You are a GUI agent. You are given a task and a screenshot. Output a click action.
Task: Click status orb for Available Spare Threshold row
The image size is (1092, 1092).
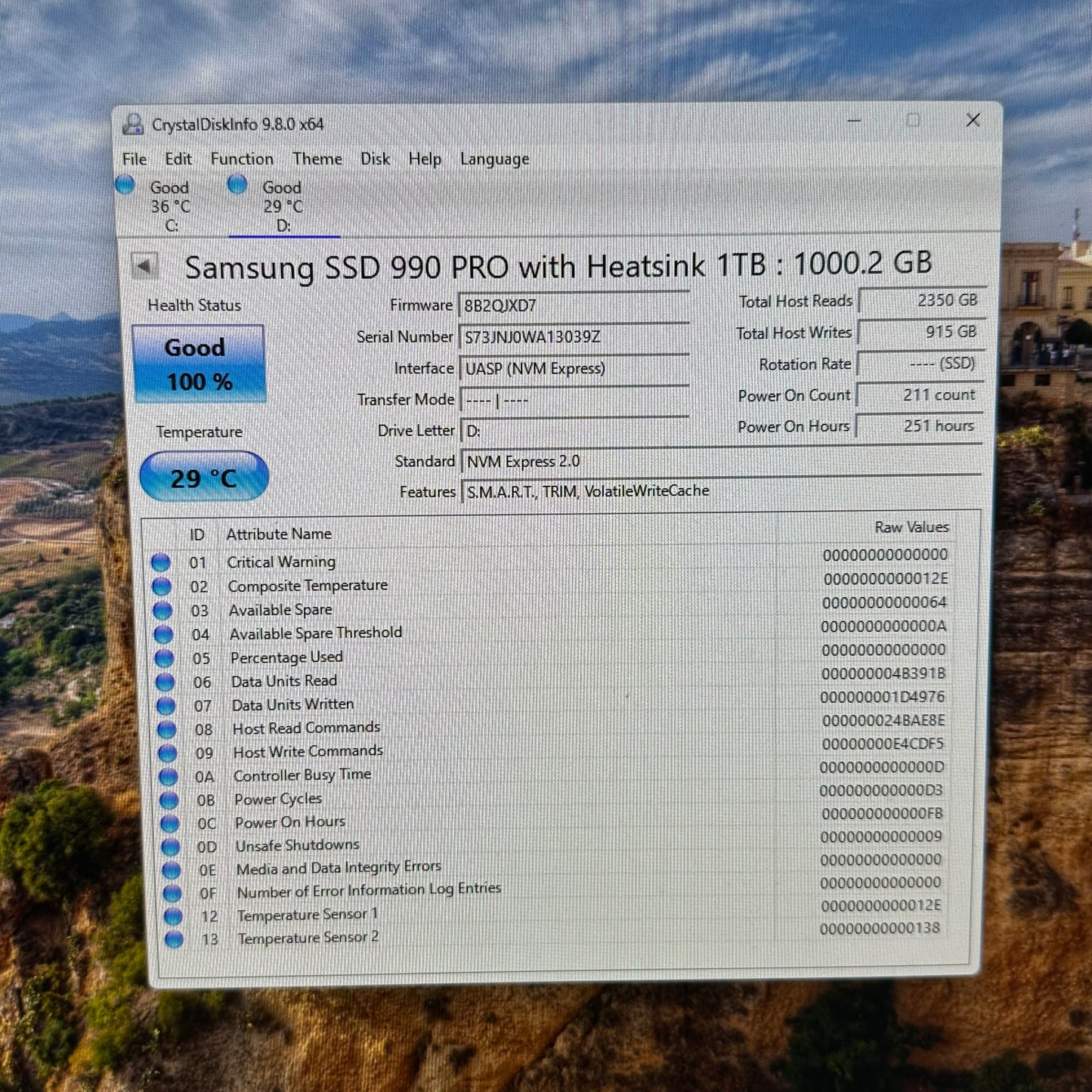point(164,635)
